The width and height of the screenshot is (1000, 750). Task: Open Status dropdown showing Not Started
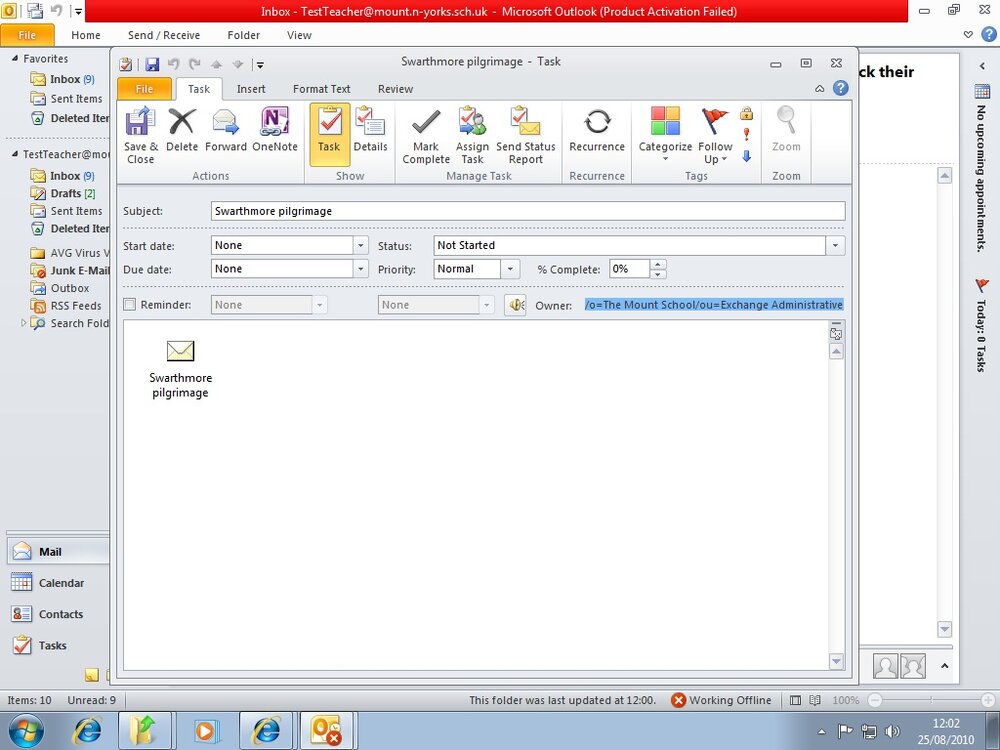pyautogui.click(x=835, y=246)
